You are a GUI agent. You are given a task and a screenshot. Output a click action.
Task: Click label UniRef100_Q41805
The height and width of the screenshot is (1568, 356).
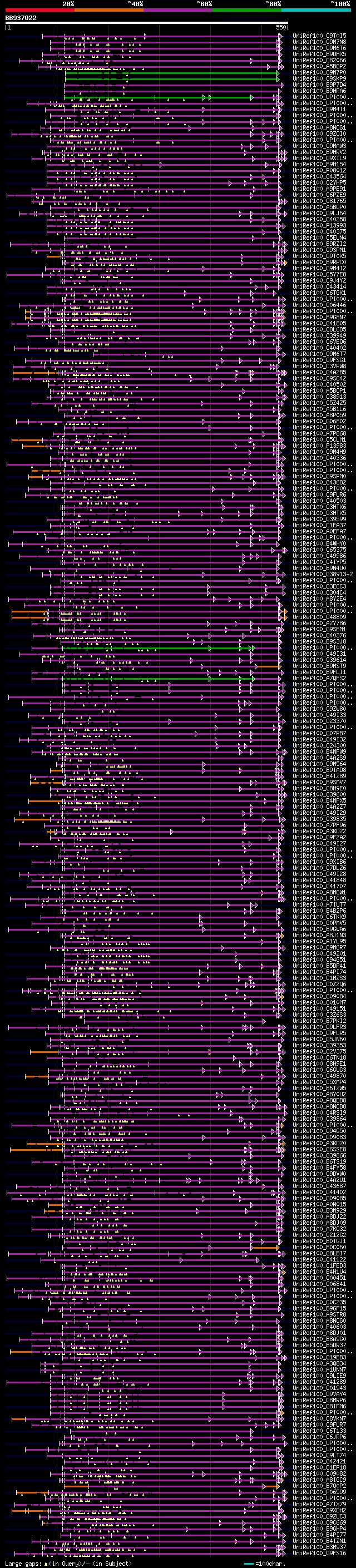pyautogui.click(x=319, y=323)
